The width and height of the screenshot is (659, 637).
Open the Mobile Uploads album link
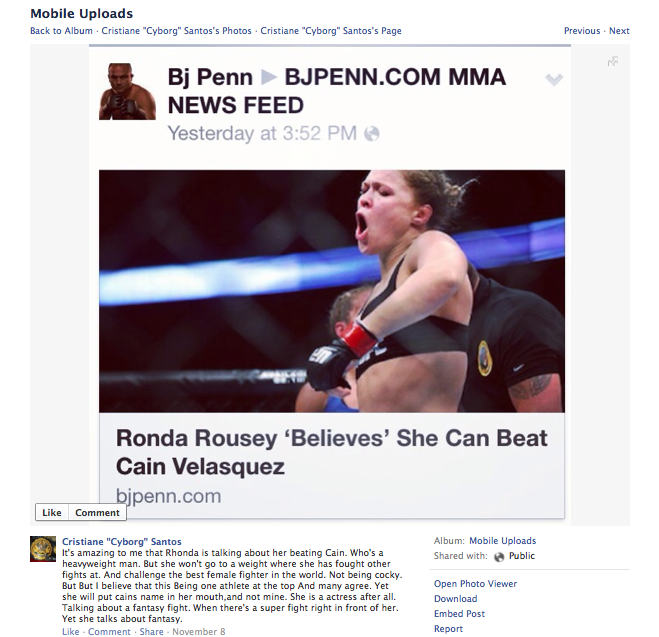pyautogui.click(x=503, y=541)
